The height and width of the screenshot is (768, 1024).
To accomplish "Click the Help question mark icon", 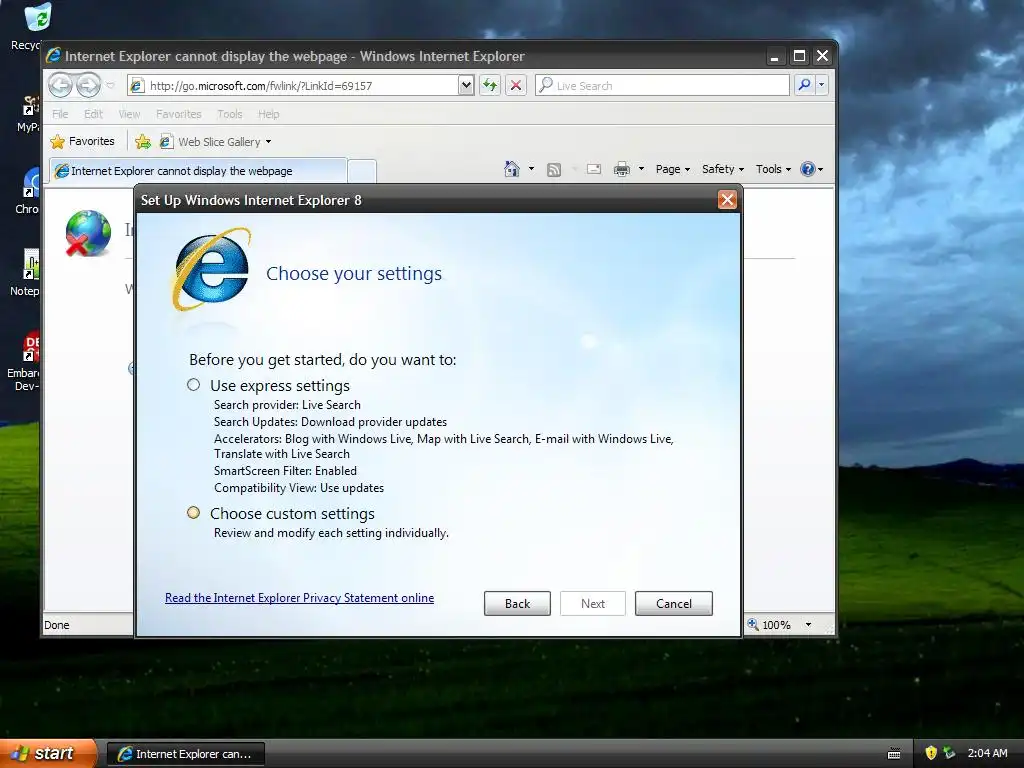I will (x=808, y=169).
